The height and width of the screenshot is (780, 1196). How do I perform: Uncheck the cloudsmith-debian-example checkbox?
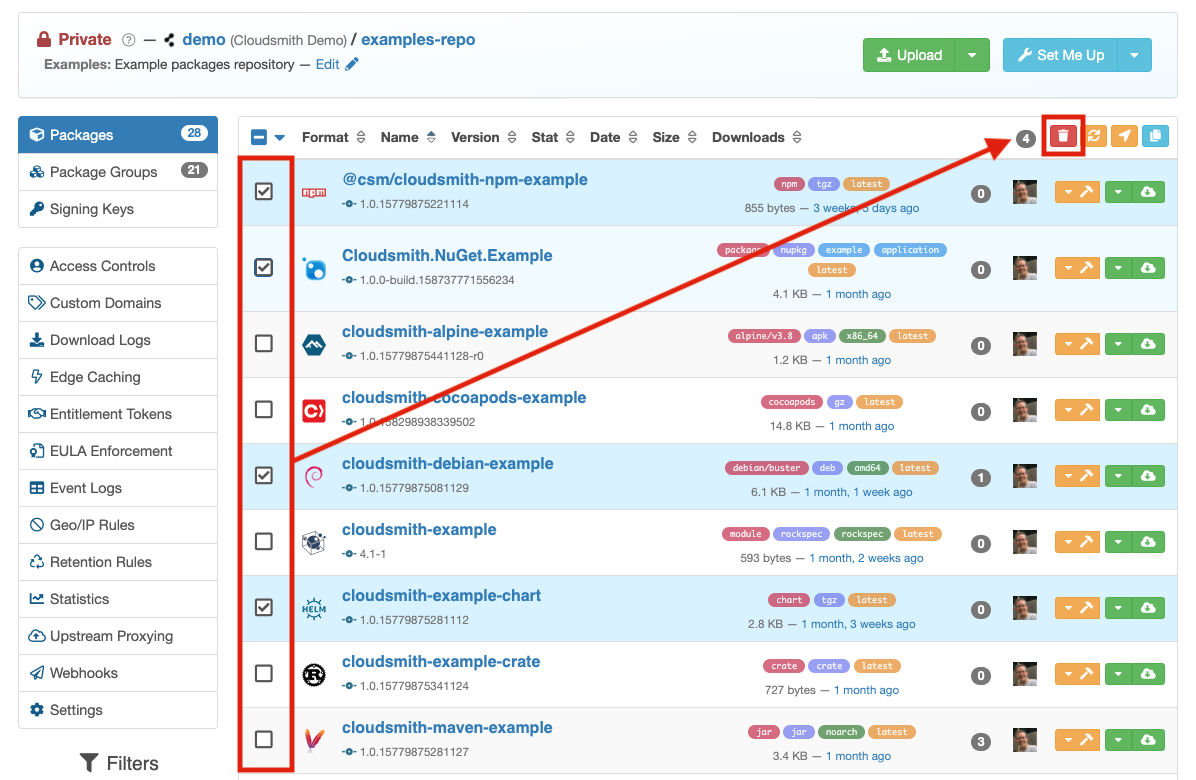pyautogui.click(x=264, y=476)
